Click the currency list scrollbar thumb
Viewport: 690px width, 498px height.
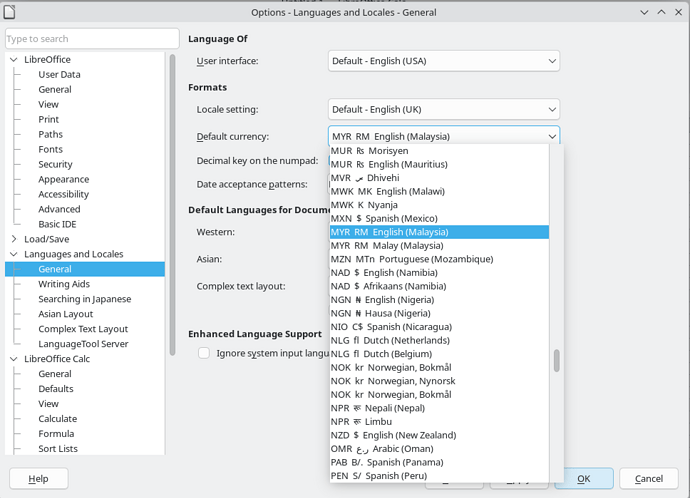(x=557, y=360)
